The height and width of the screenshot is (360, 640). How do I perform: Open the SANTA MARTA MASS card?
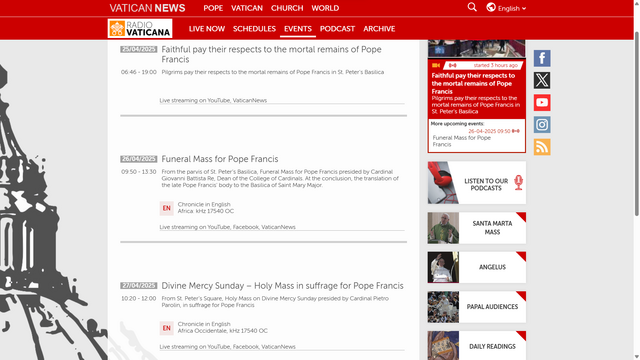(476, 228)
